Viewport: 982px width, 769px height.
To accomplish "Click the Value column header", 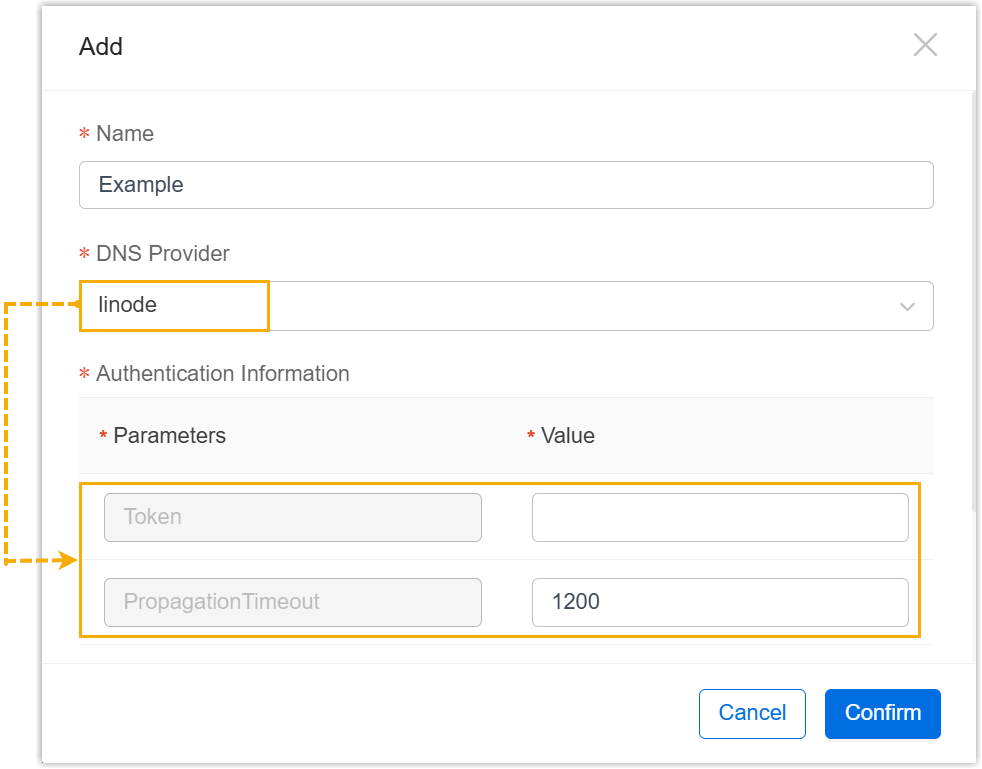I will click(x=567, y=436).
